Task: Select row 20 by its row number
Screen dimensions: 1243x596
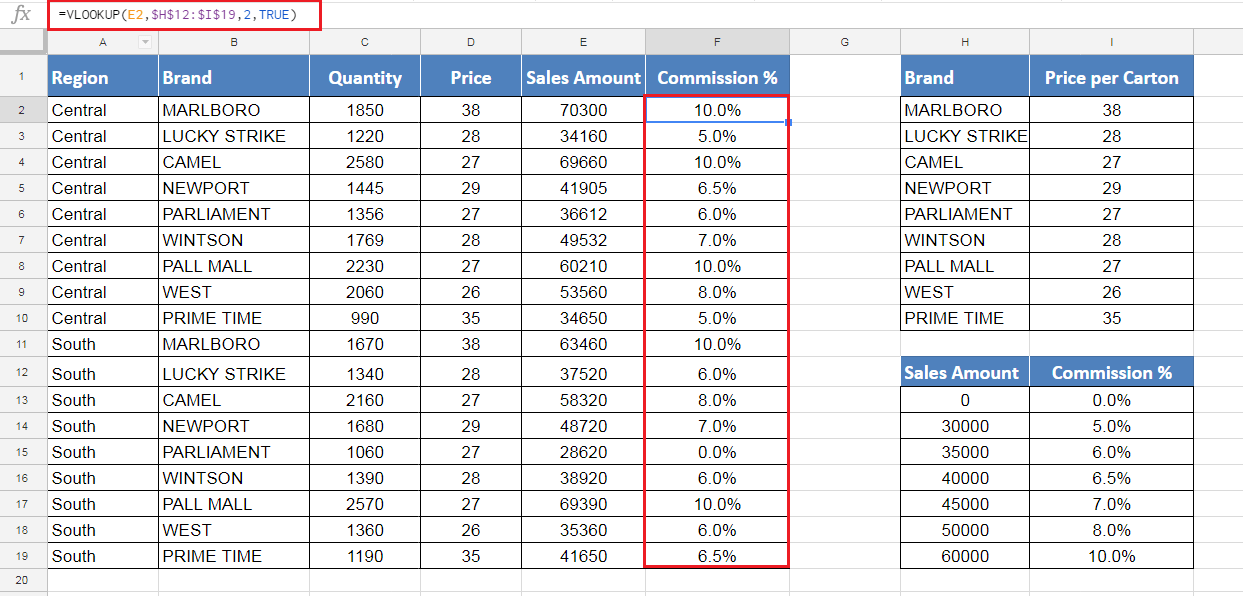Action: click(24, 580)
